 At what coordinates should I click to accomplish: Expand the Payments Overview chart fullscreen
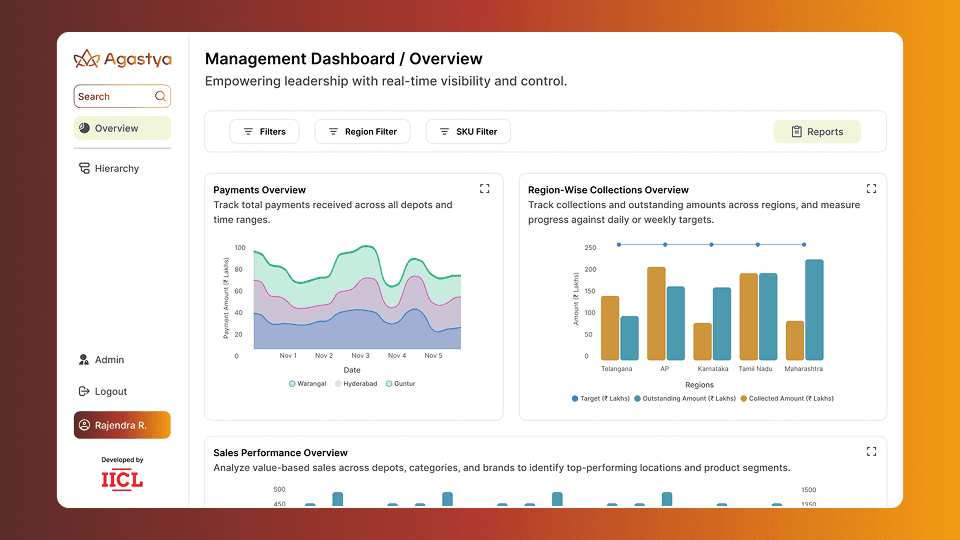(x=485, y=188)
